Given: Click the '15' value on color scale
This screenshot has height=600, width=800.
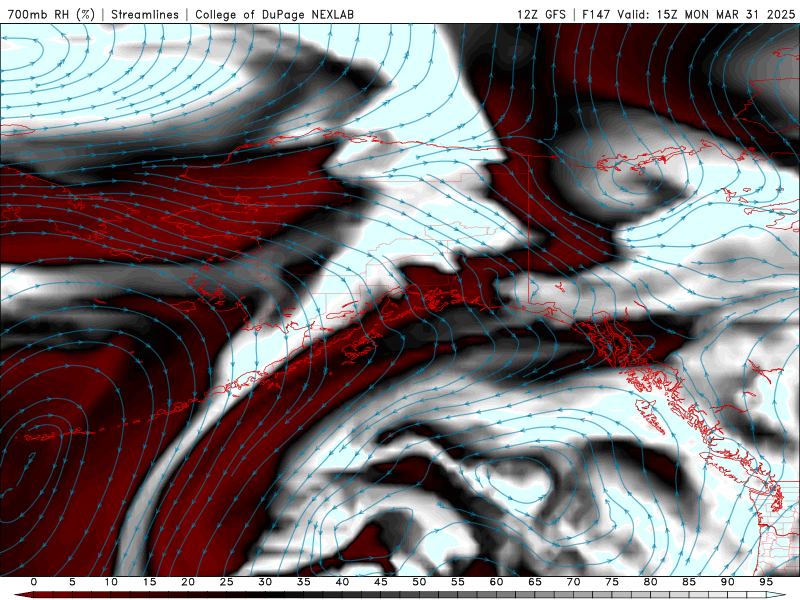Looking at the screenshot, I should pyautogui.click(x=149, y=582).
